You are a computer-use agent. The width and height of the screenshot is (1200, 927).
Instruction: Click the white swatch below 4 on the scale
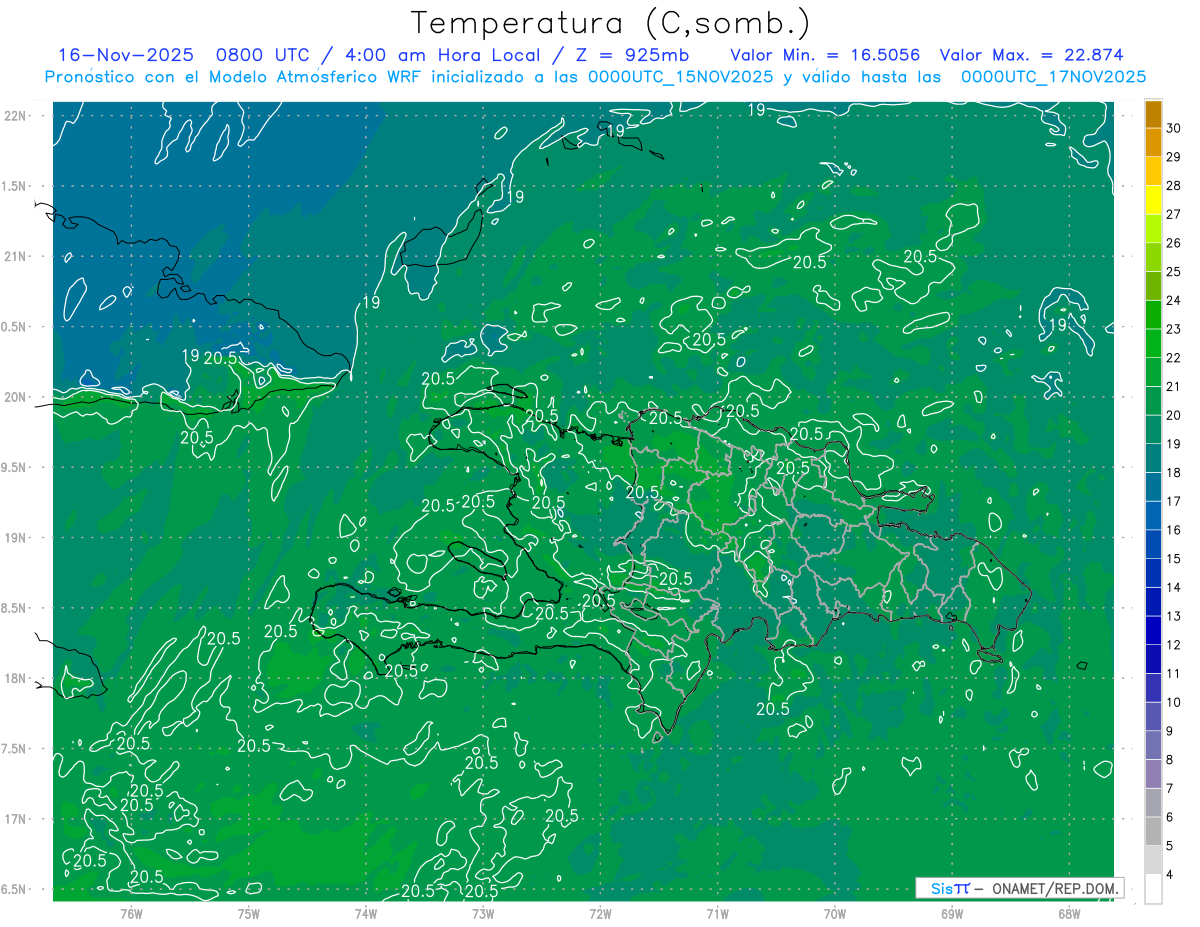pos(1153,889)
